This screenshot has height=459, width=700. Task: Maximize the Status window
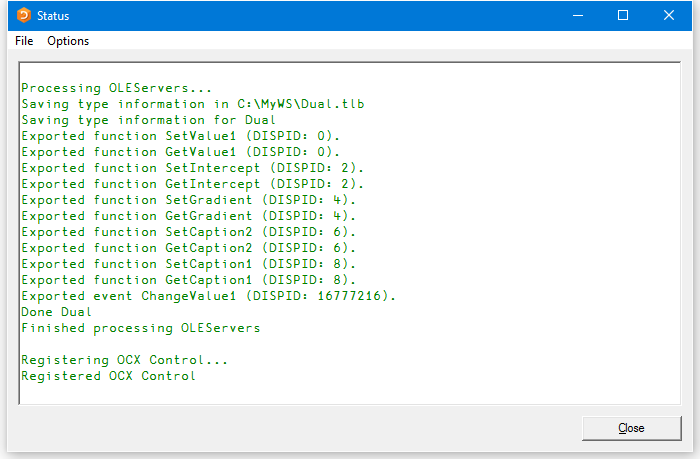[623, 16]
